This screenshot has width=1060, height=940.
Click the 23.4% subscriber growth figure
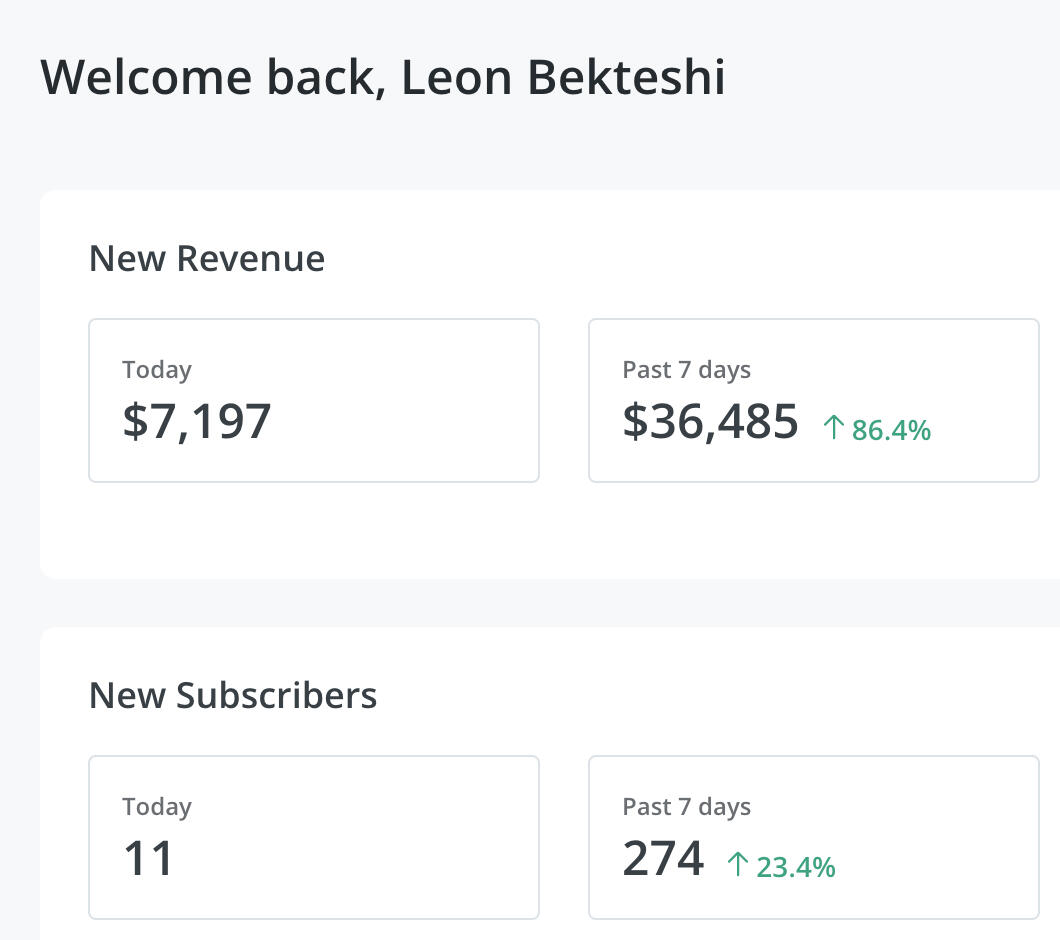tap(796, 866)
